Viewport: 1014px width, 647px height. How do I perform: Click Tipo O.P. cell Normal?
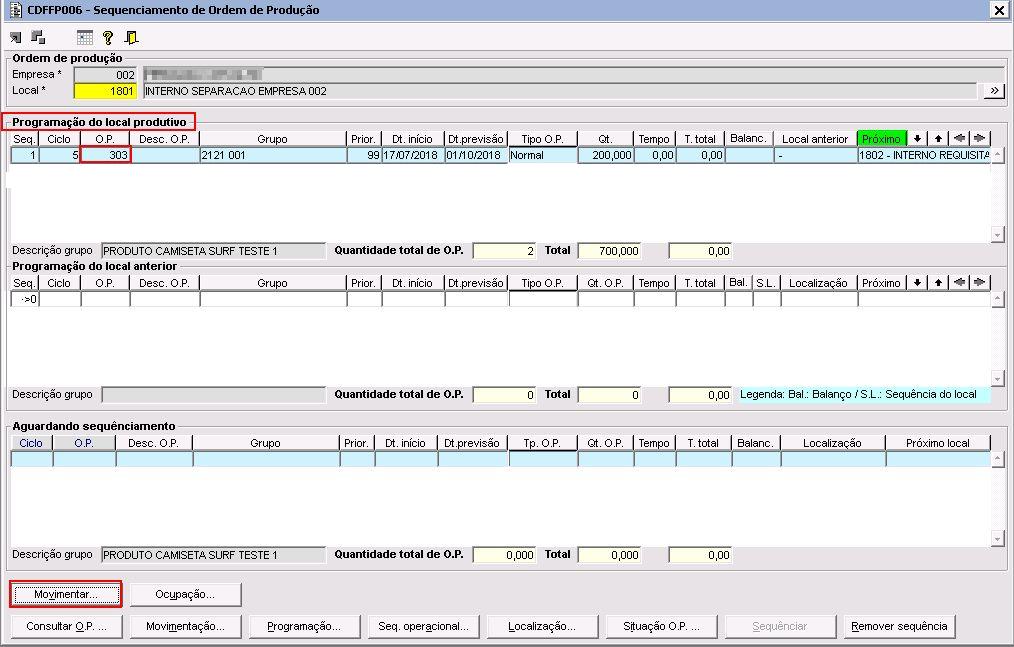pyautogui.click(x=543, y=155)
